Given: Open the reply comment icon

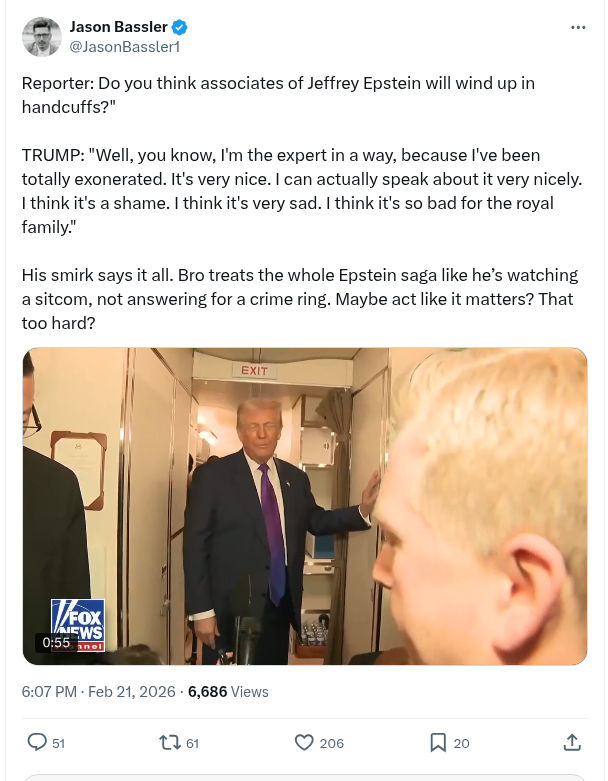Looking at the screenshot, I should pyautogui.click(x=37, y=742).
